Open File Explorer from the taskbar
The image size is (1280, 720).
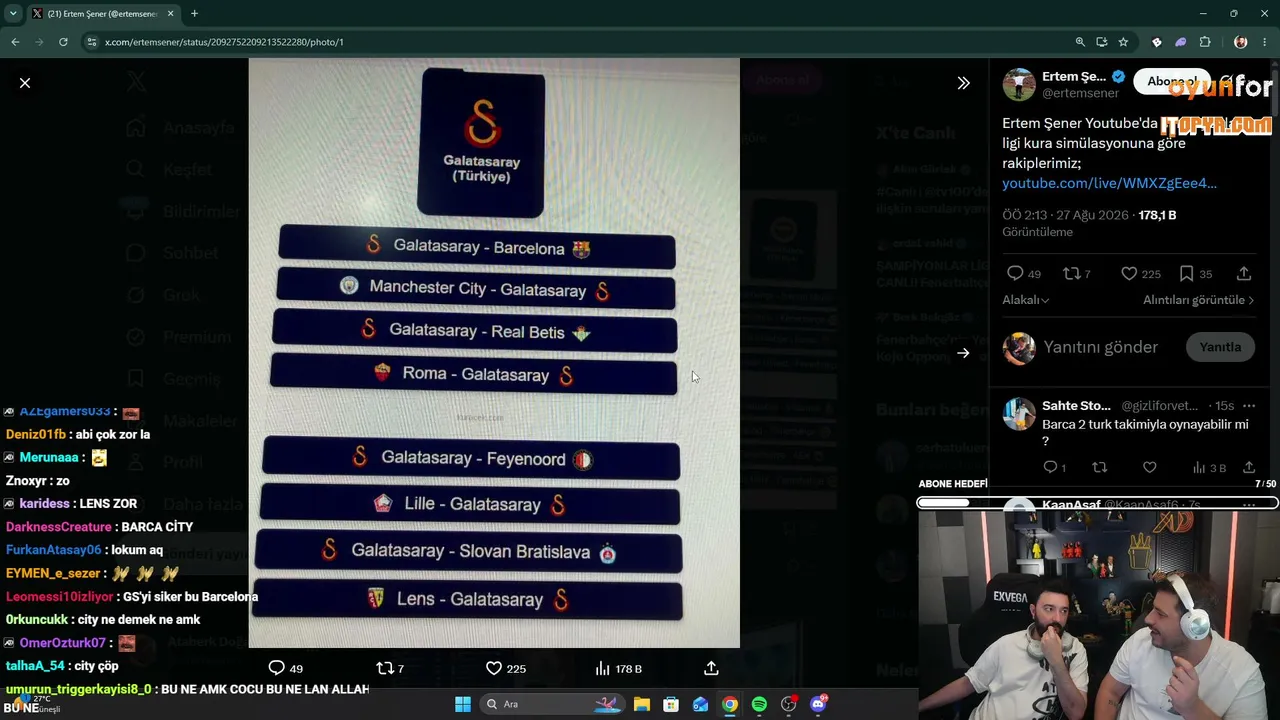click(x=641, y=704)
